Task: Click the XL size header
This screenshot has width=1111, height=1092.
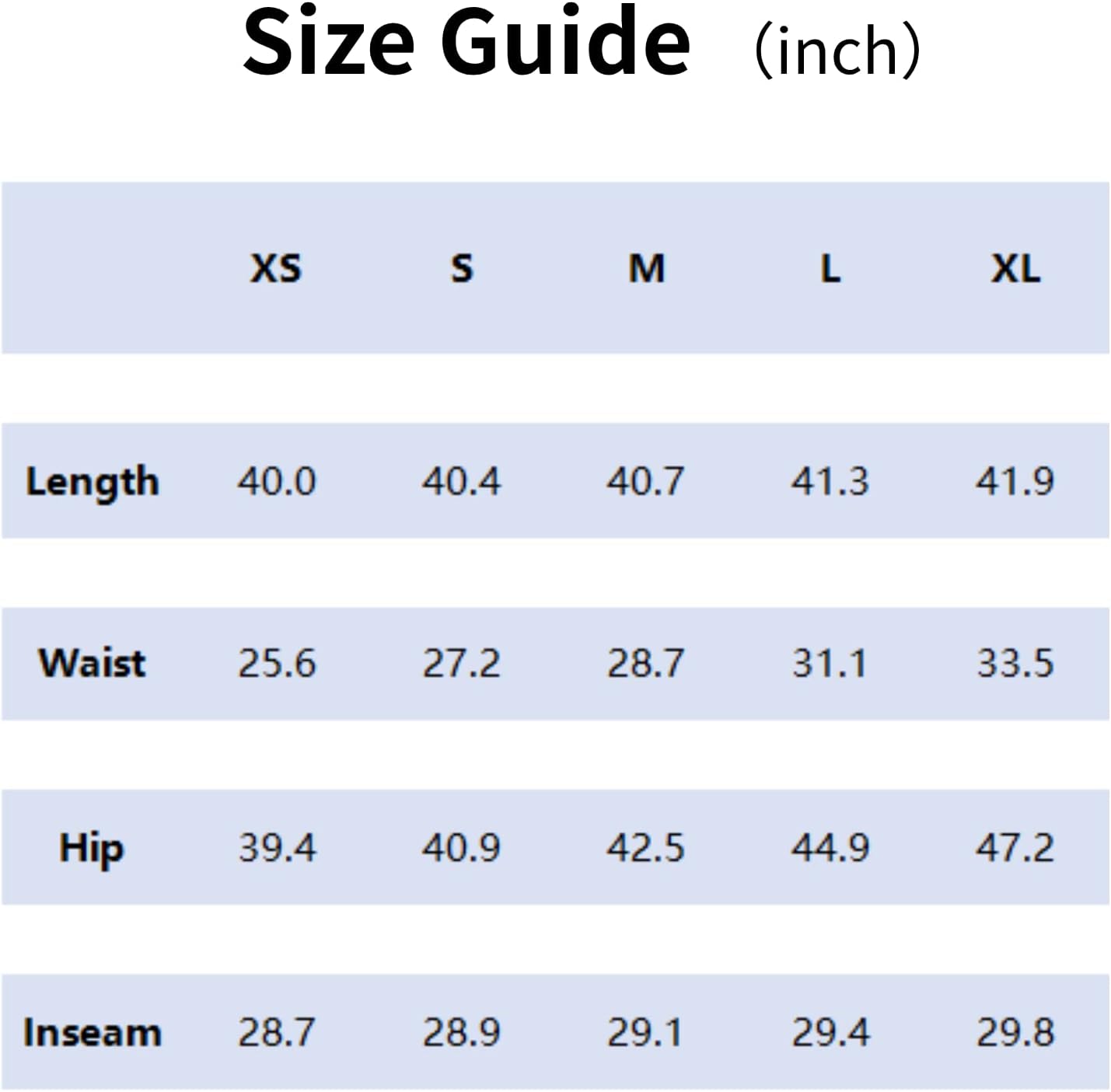Action: (1015, 268)
